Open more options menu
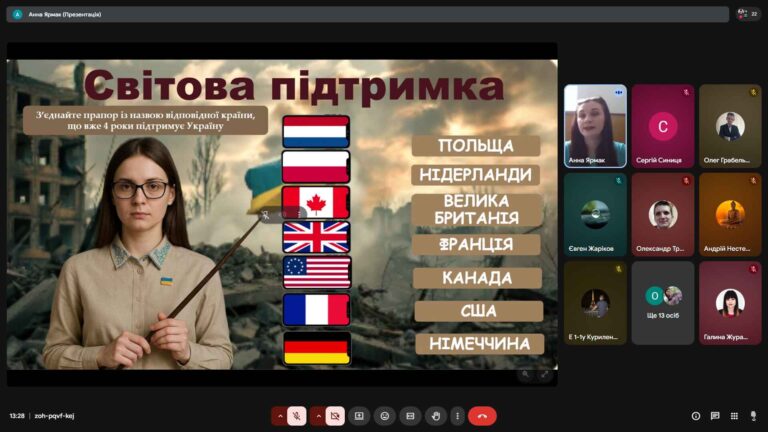The width and height of the screenshot is (768, 432). 457,416
